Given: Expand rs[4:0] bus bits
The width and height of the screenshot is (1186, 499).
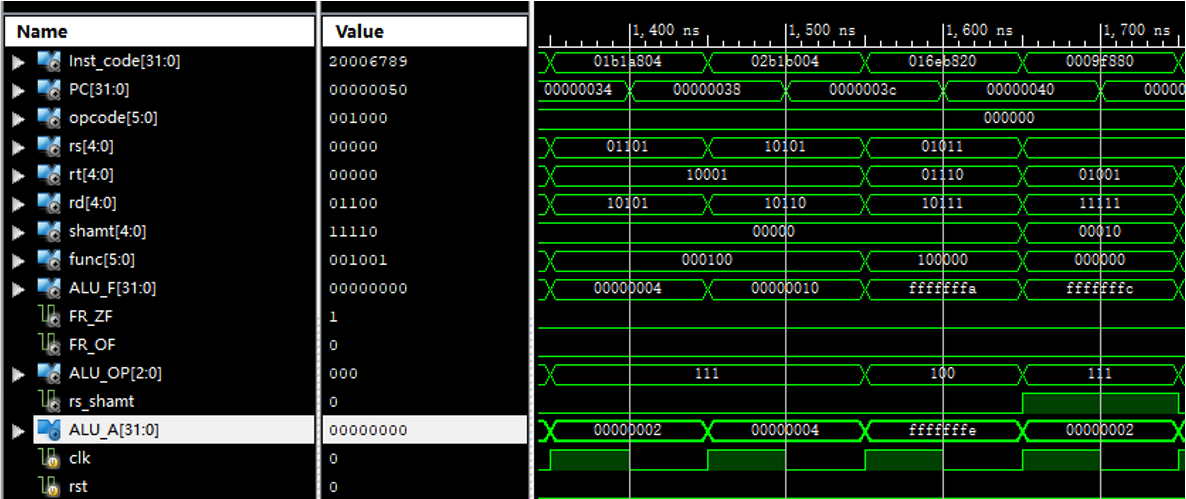Looking at the screenshot, I should pos(17,147).
